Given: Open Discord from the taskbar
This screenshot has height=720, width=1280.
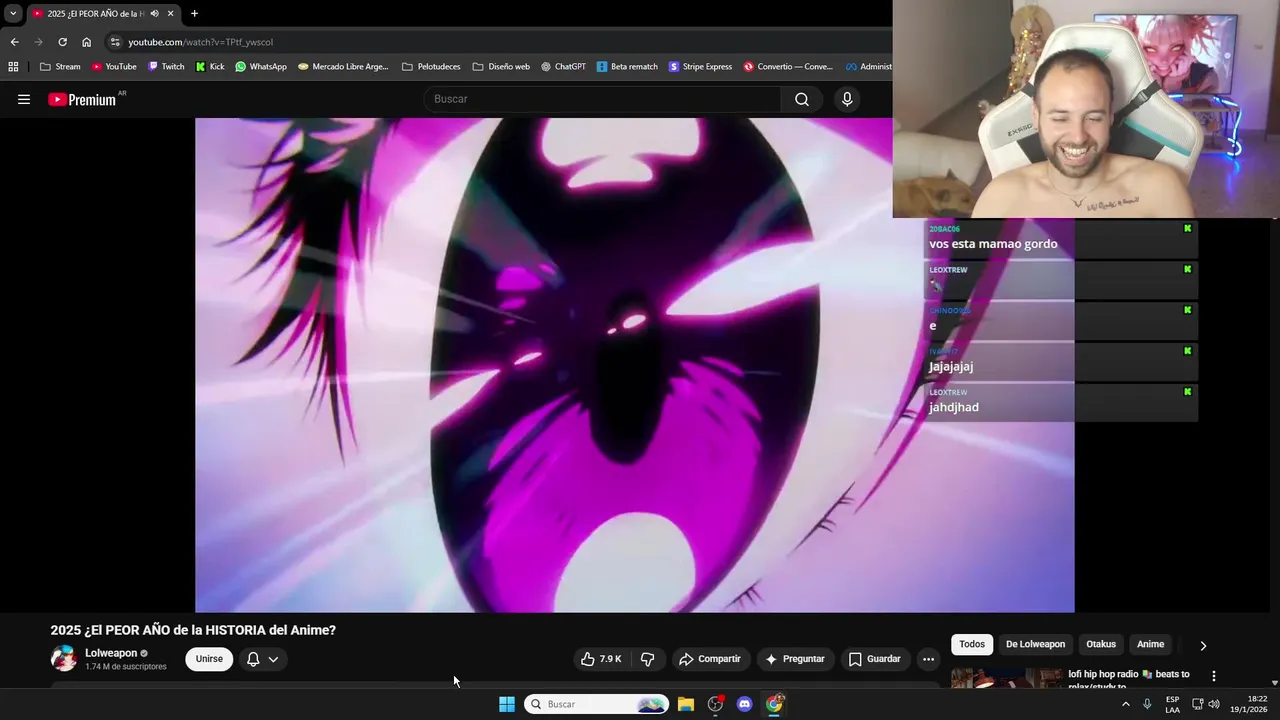Looking at the screenshot, I should pos(744,704).
